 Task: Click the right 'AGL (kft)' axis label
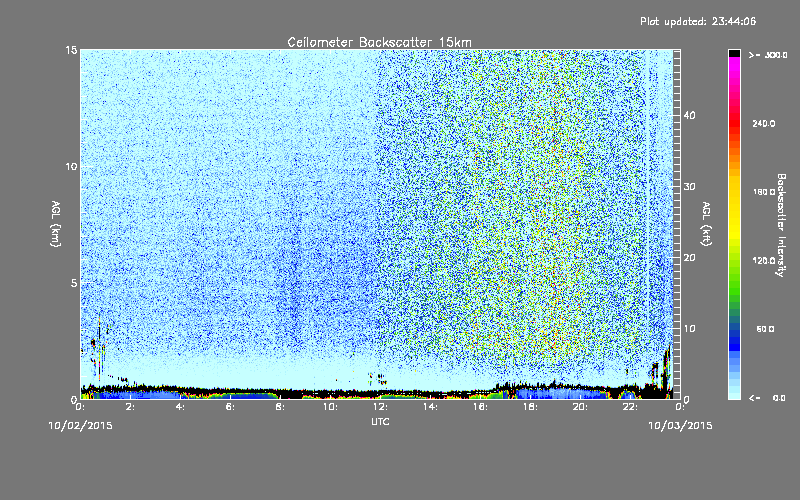(707, 223)
